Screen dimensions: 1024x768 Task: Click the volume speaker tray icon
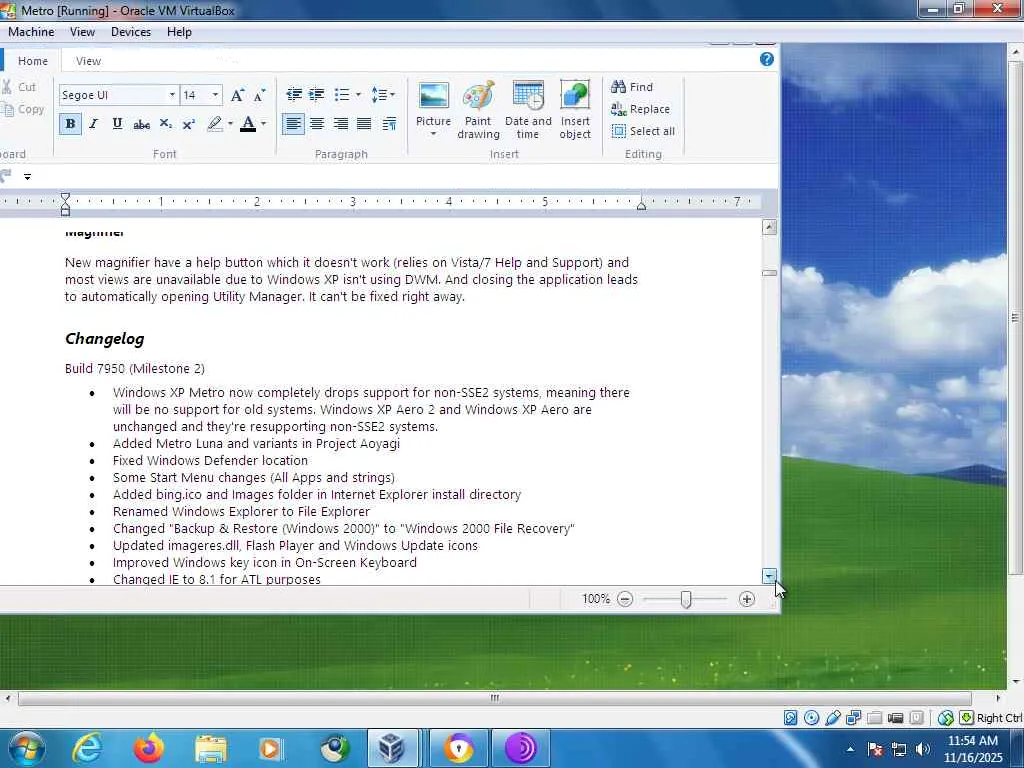922,749
